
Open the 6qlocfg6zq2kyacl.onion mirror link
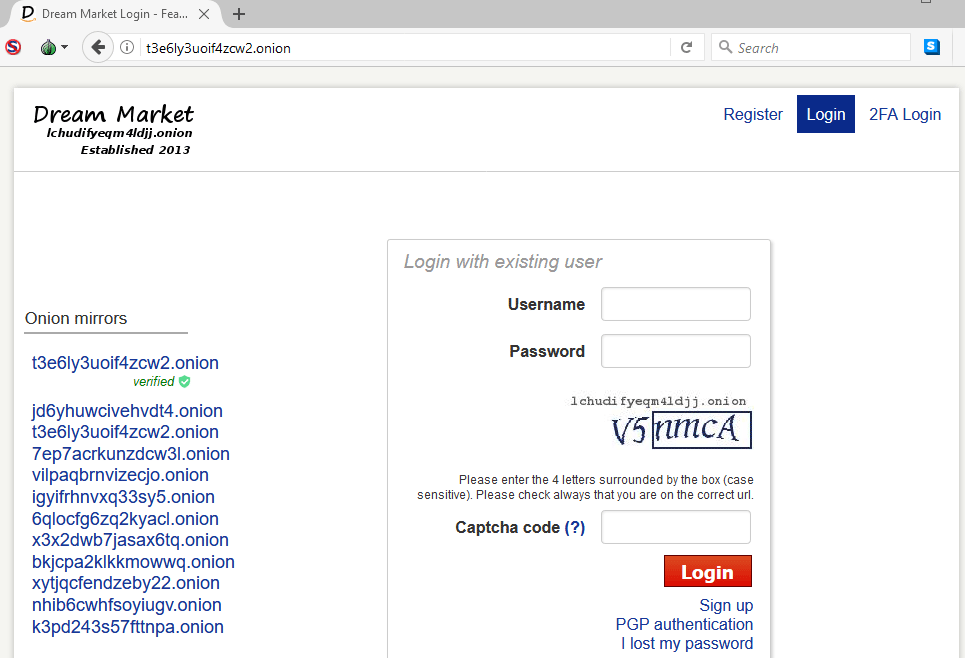pyautogui.click(x=125, y=519)
